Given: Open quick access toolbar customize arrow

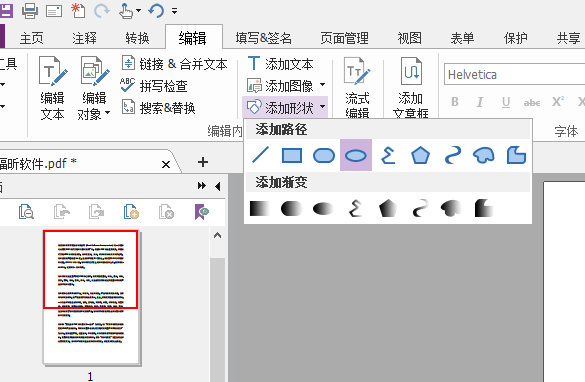Looking at the screenshot, I should point(174,11).
